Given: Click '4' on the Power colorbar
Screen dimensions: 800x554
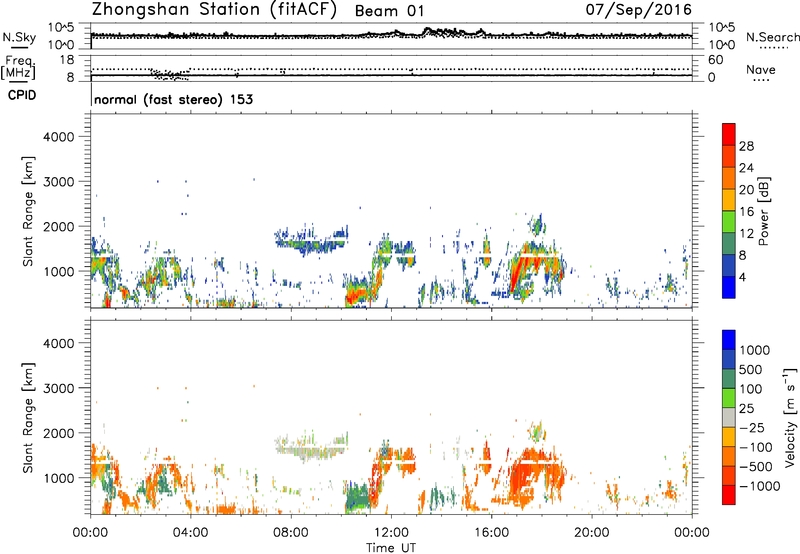Looking at the screenshot, I should pyautogui.click(x=743, y=278).
